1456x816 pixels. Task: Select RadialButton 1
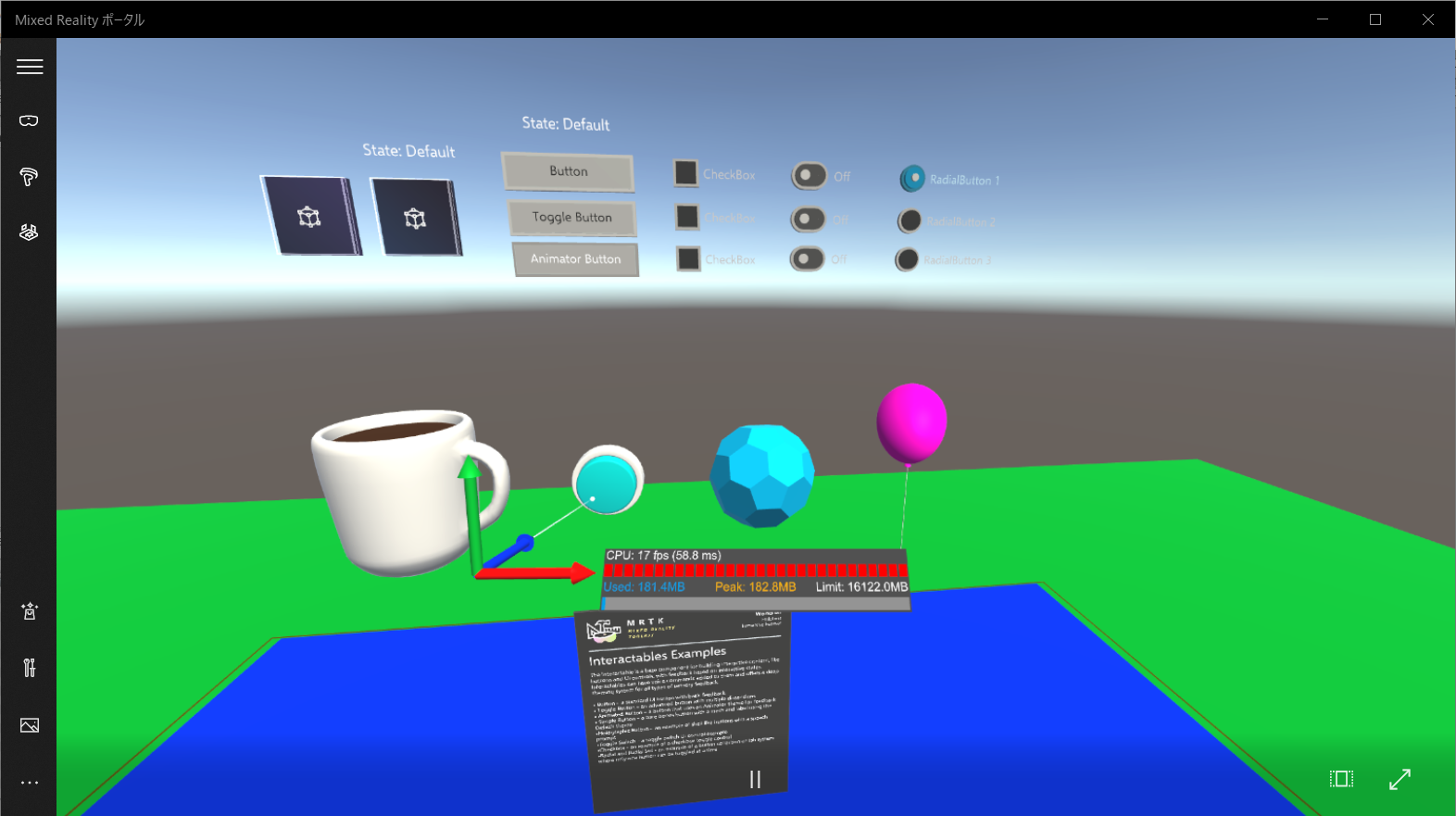pyautogui.click(x=912, y=178)
